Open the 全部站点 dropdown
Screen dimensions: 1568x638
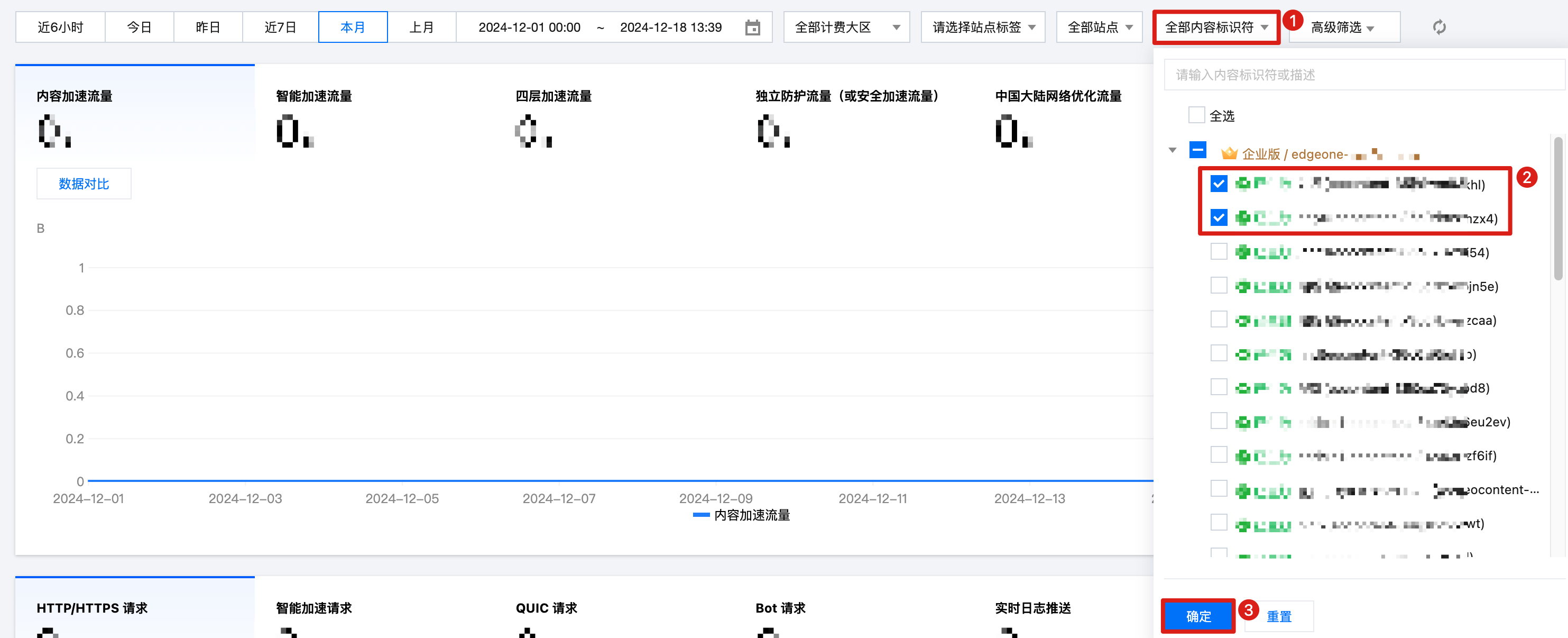1099,28
